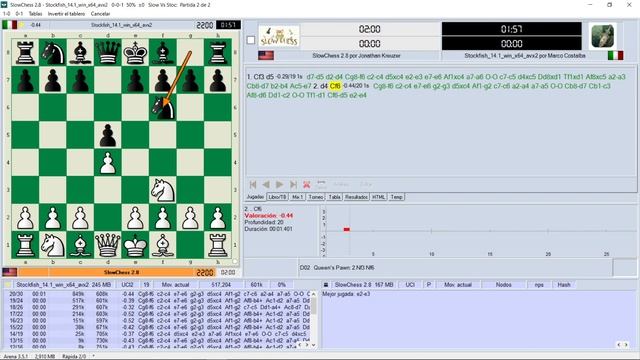The image size is (640, 360).
Task: Click the P button in SlowChess panel
Action: (x=429, y=285)
